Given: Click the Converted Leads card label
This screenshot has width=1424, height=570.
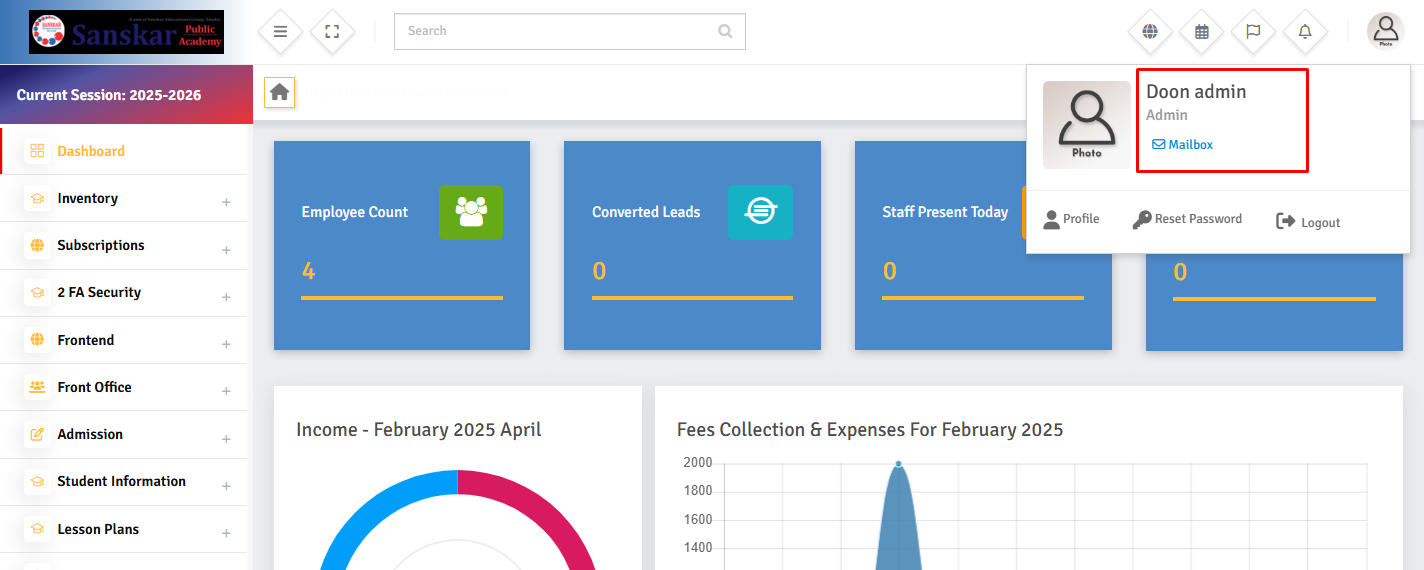Looking at the screenshot, I should 646,212.
